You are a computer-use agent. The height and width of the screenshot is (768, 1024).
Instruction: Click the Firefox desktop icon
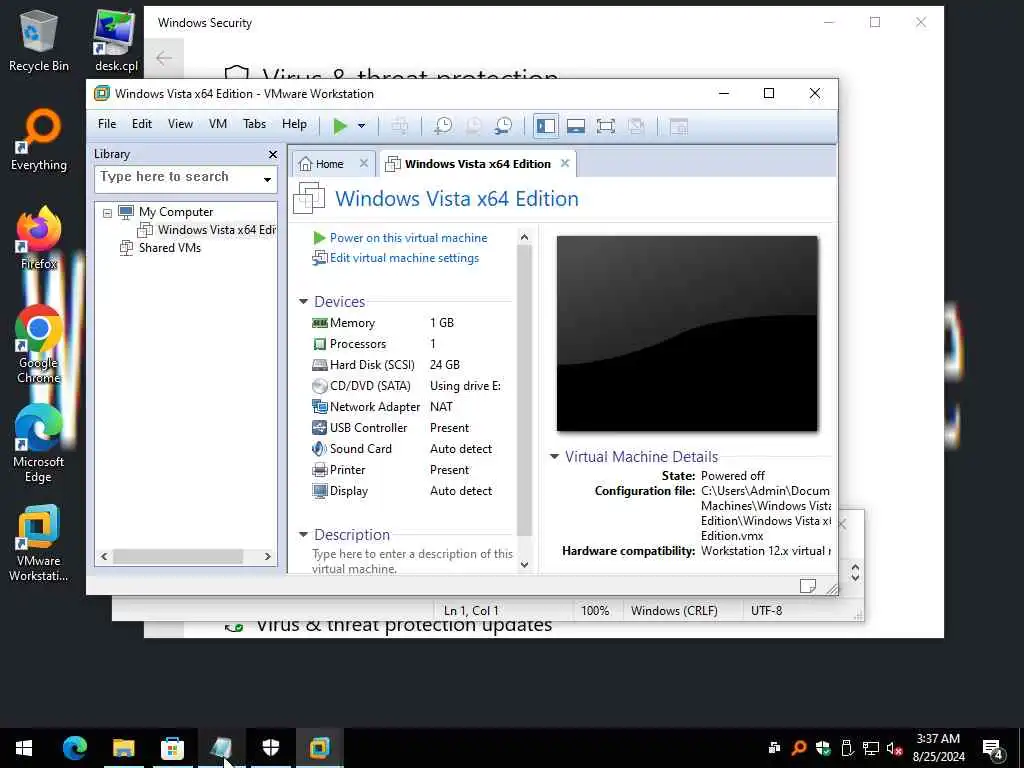click(39, 238)
